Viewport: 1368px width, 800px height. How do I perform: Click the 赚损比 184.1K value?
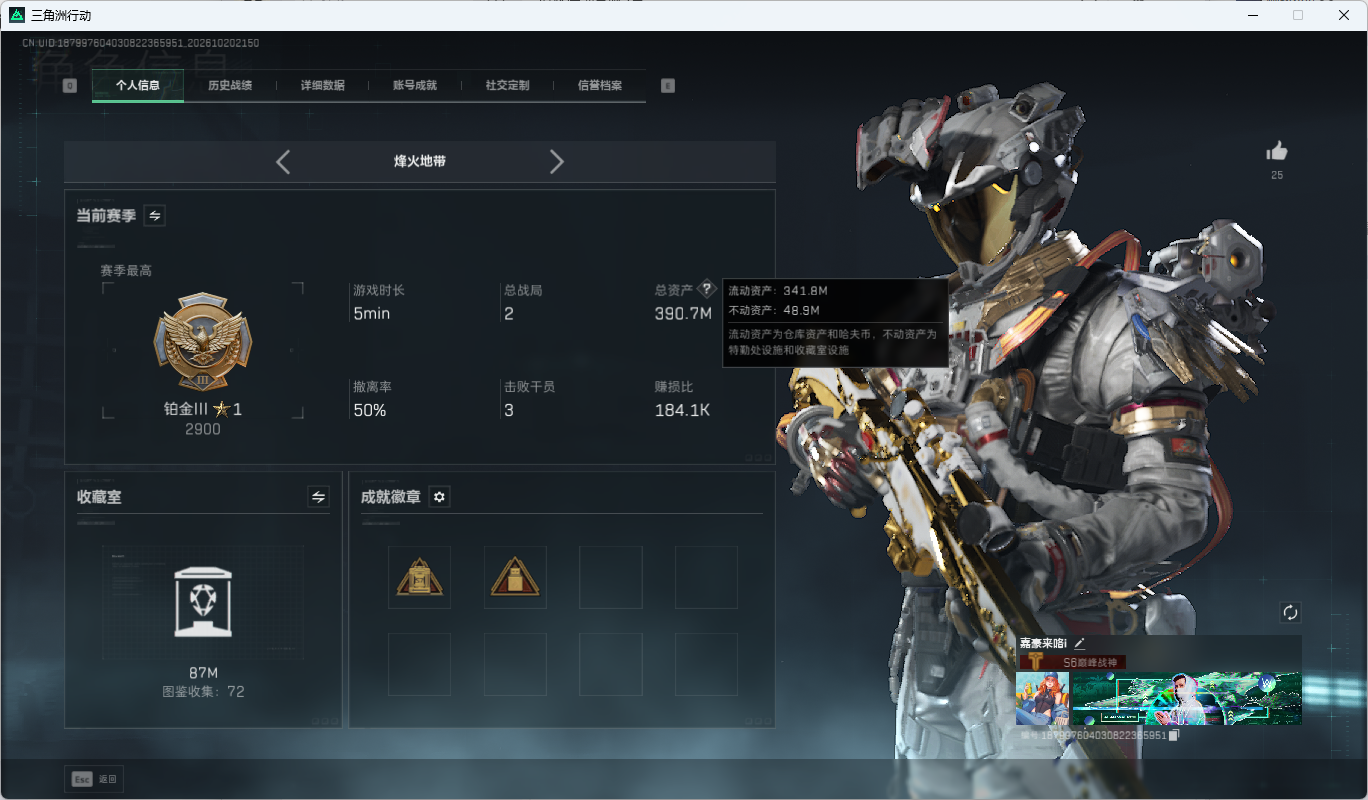pos(682,410)
